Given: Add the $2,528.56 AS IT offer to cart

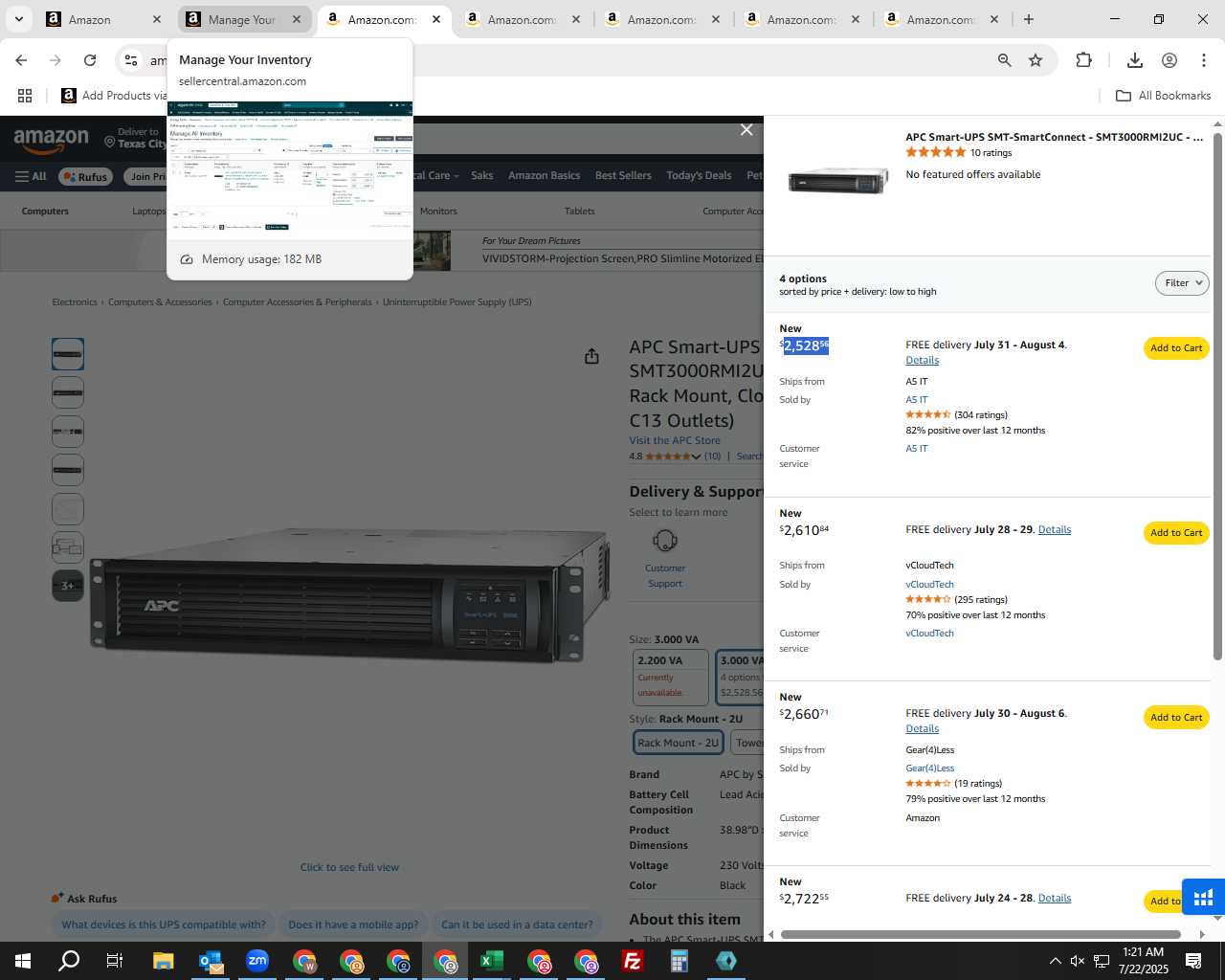Looking at the screenshot, I should [1176, 348].
